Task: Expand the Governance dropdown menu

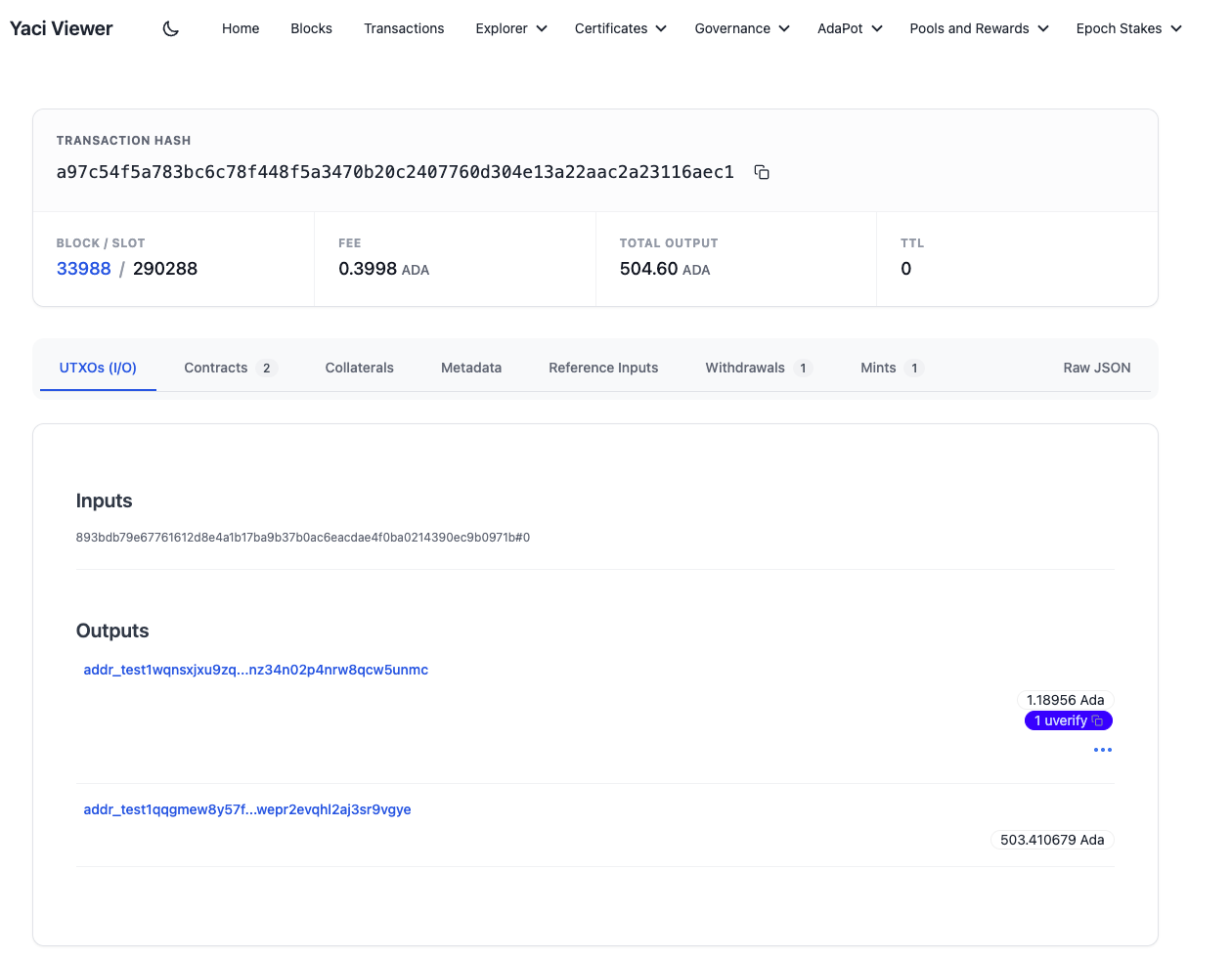Action: tap(742, 28)
